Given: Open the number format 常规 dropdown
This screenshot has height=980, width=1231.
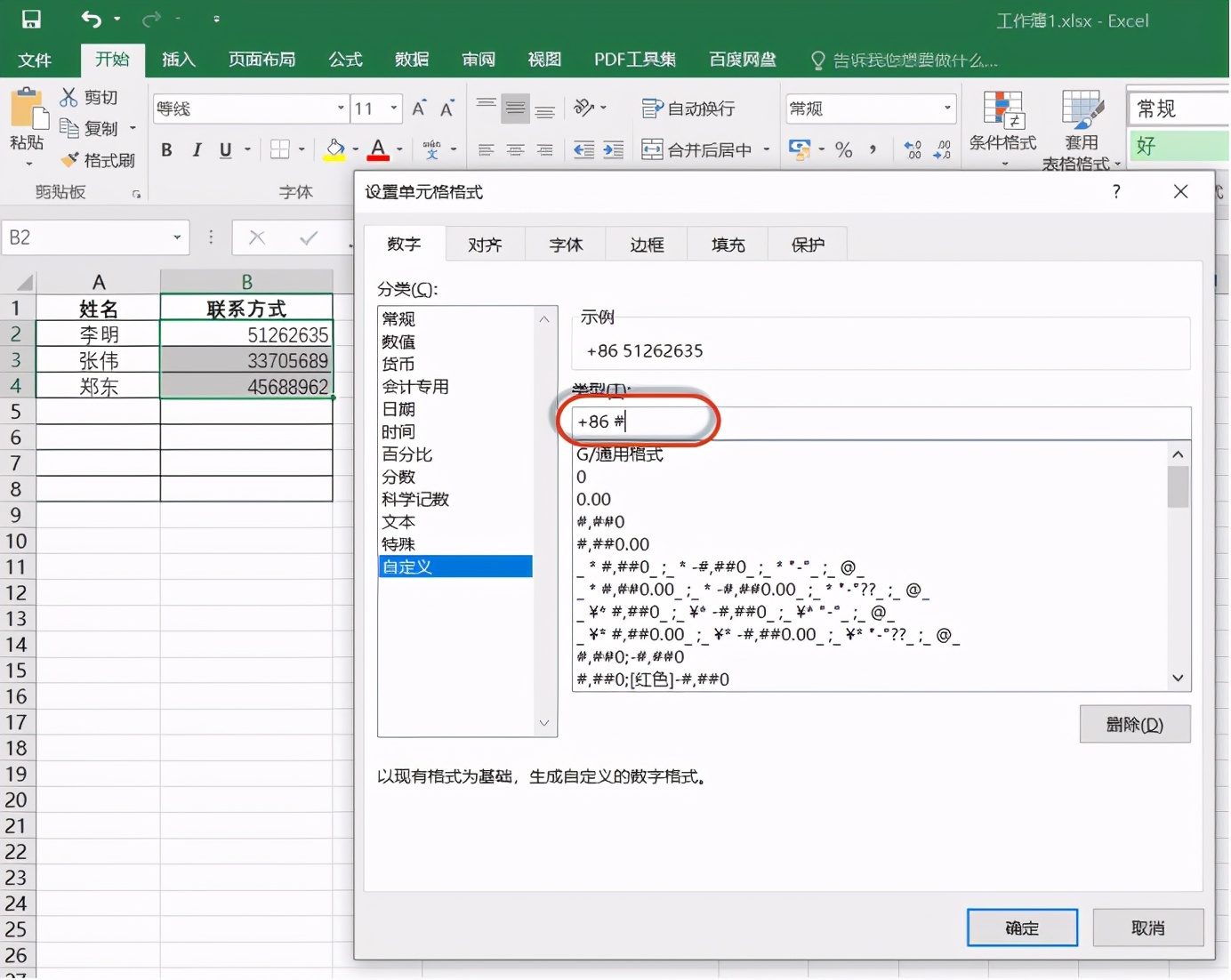Looking at the screenshot, I should coord(947,108).
